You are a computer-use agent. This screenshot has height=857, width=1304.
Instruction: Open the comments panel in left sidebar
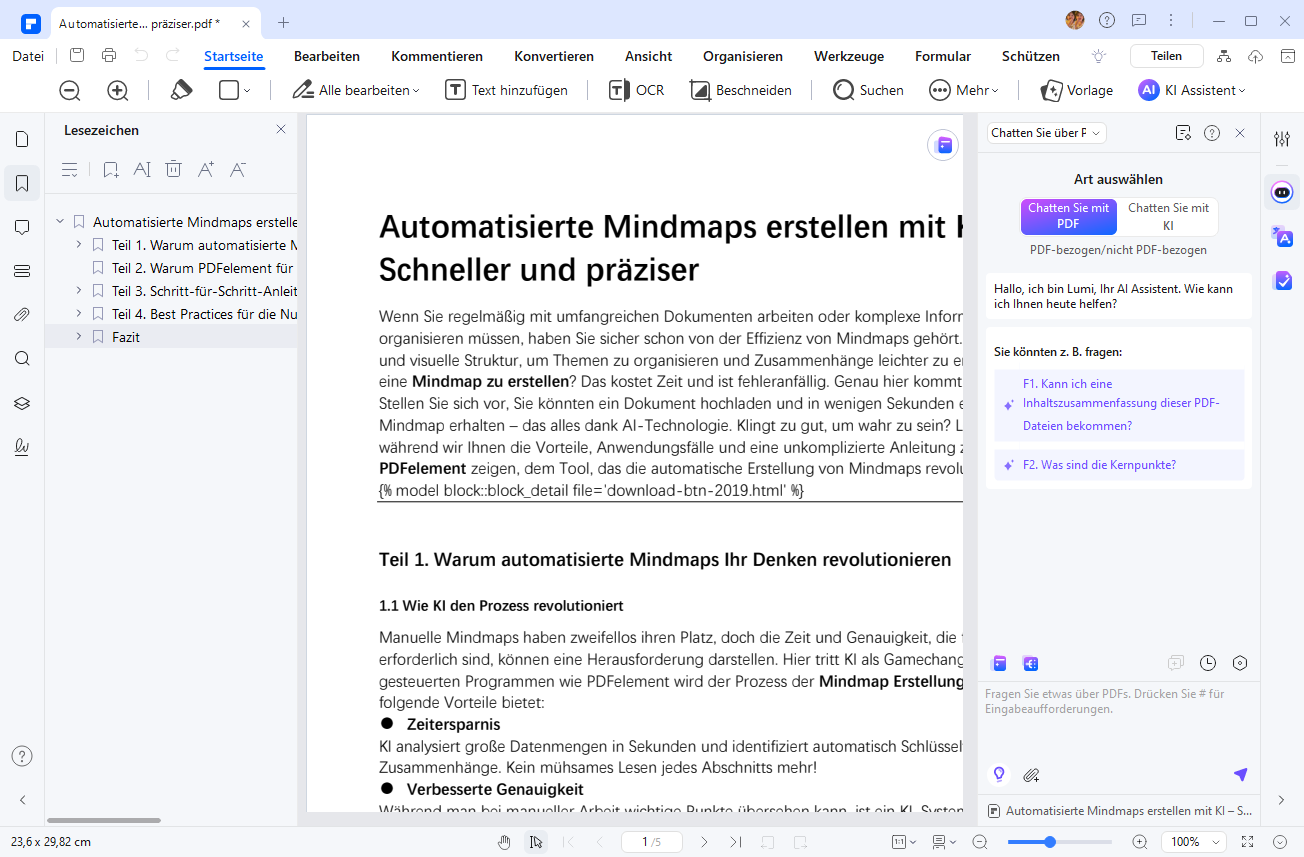tap(22, 228)
